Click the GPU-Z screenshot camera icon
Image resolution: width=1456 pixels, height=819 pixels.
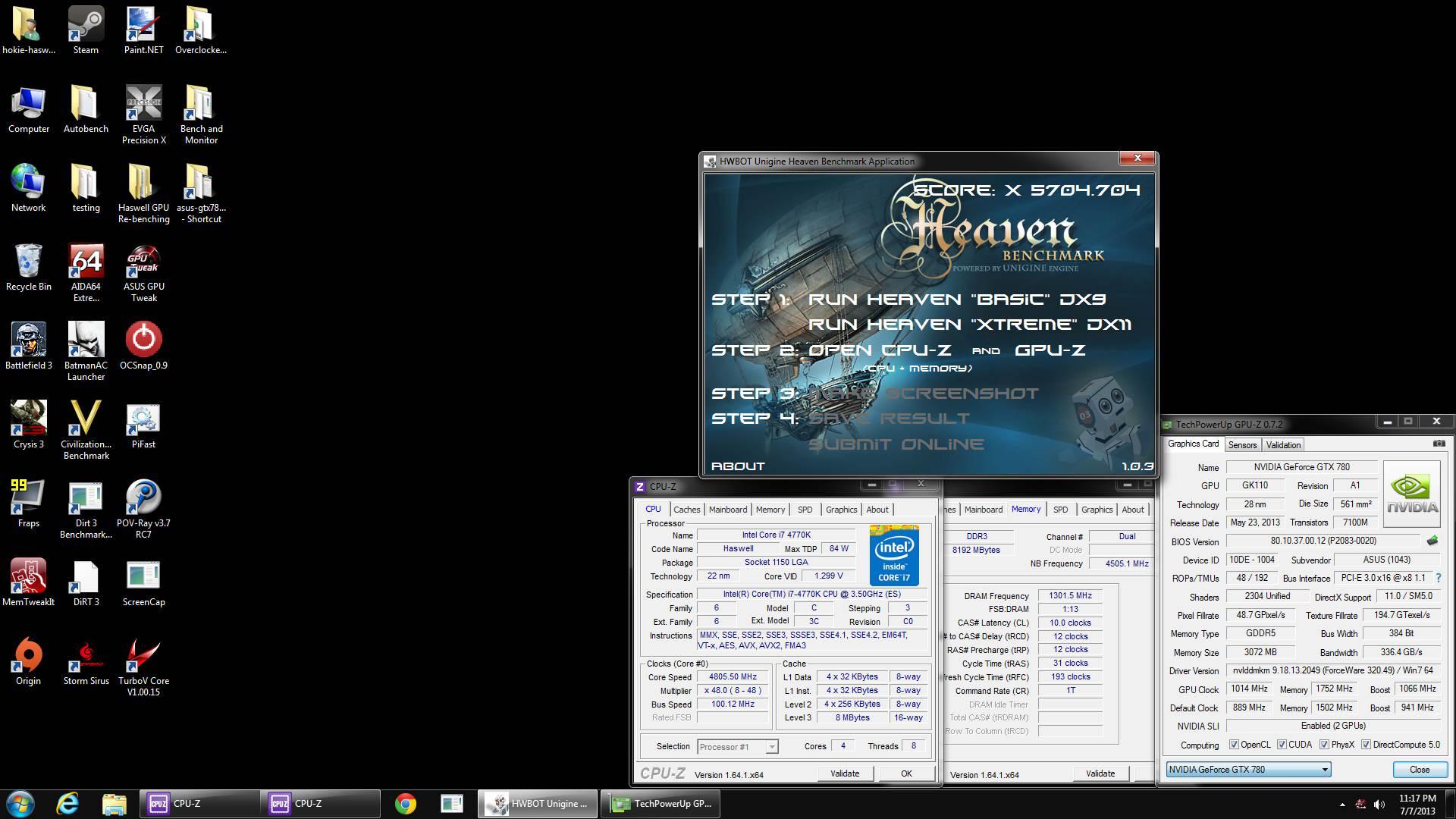(x=1439, y=444)
